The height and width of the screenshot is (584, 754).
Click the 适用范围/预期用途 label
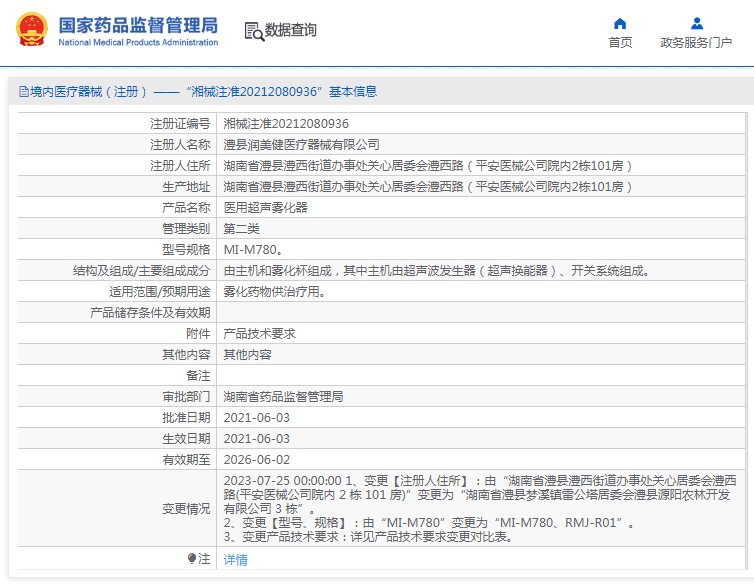160,292
